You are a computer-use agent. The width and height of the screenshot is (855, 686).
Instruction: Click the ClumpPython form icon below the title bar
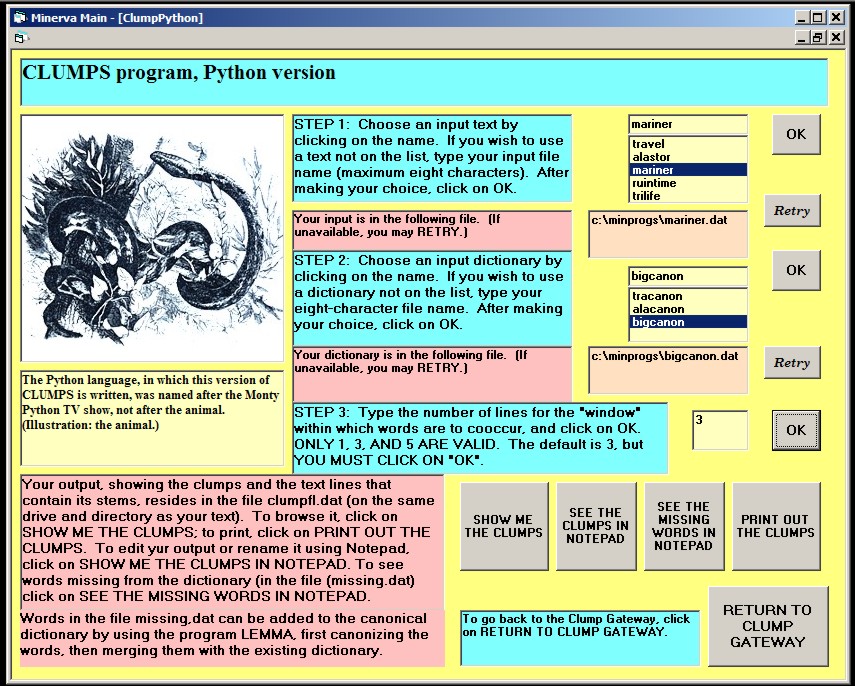coord(19,36)
